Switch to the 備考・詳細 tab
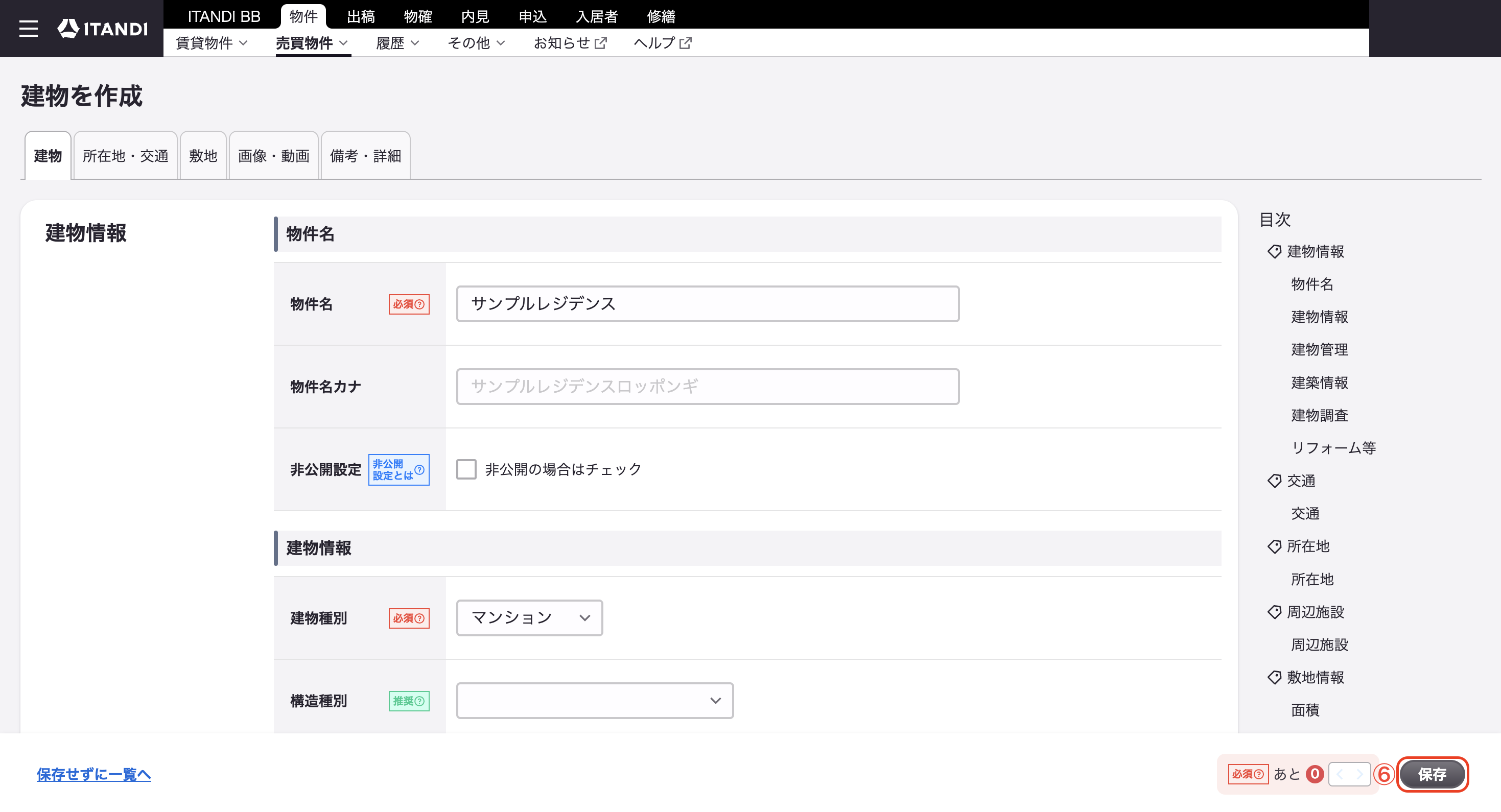The image size is (1501, 812). tap(365, 156)
